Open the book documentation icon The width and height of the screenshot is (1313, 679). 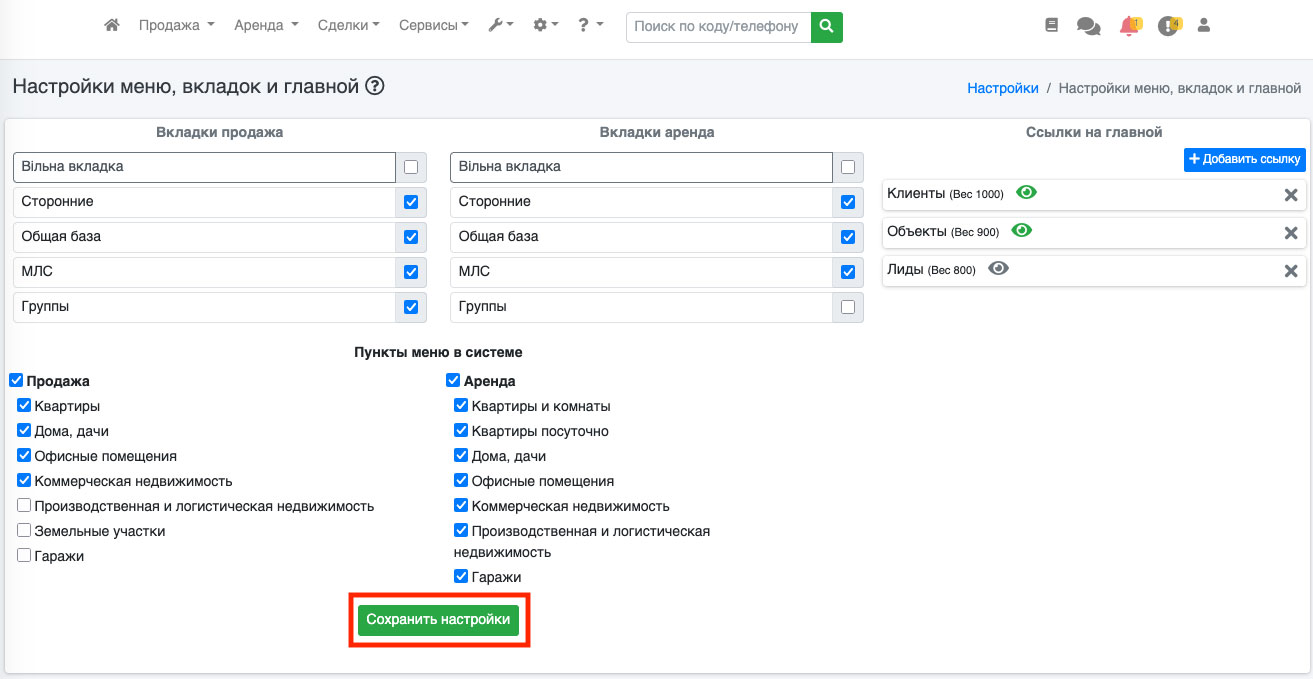pos(1051,26)
